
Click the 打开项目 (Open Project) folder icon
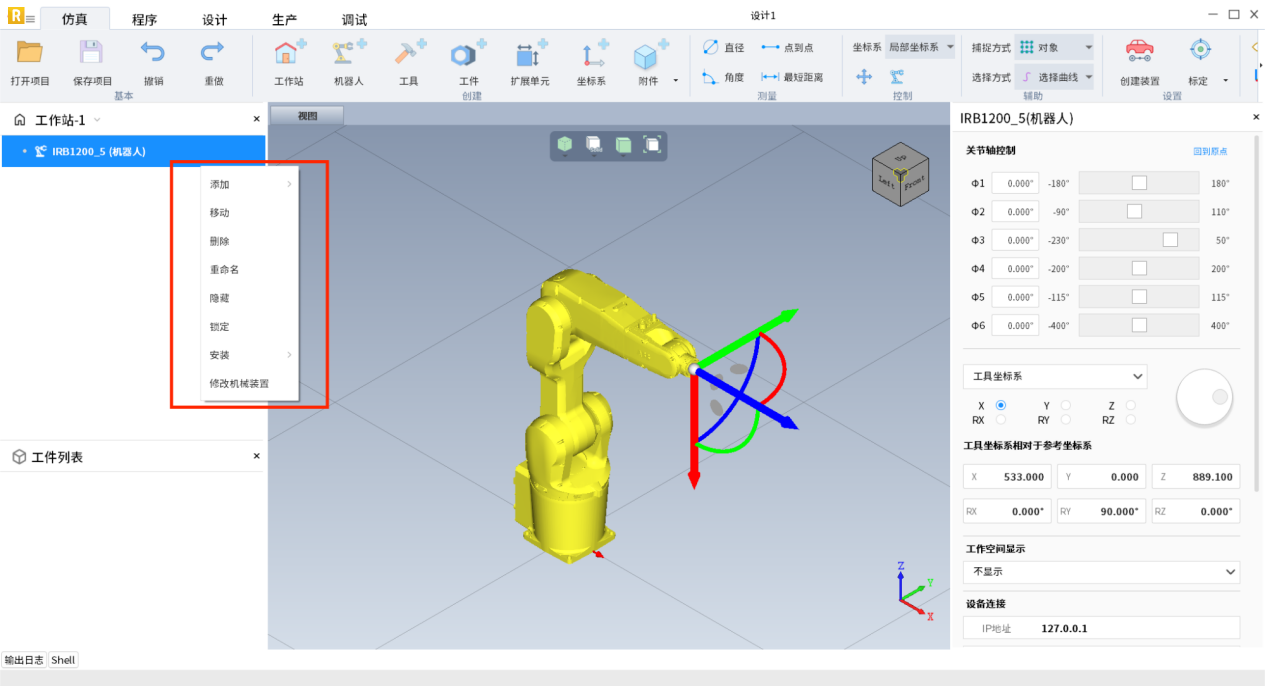[x=32, y=54]
